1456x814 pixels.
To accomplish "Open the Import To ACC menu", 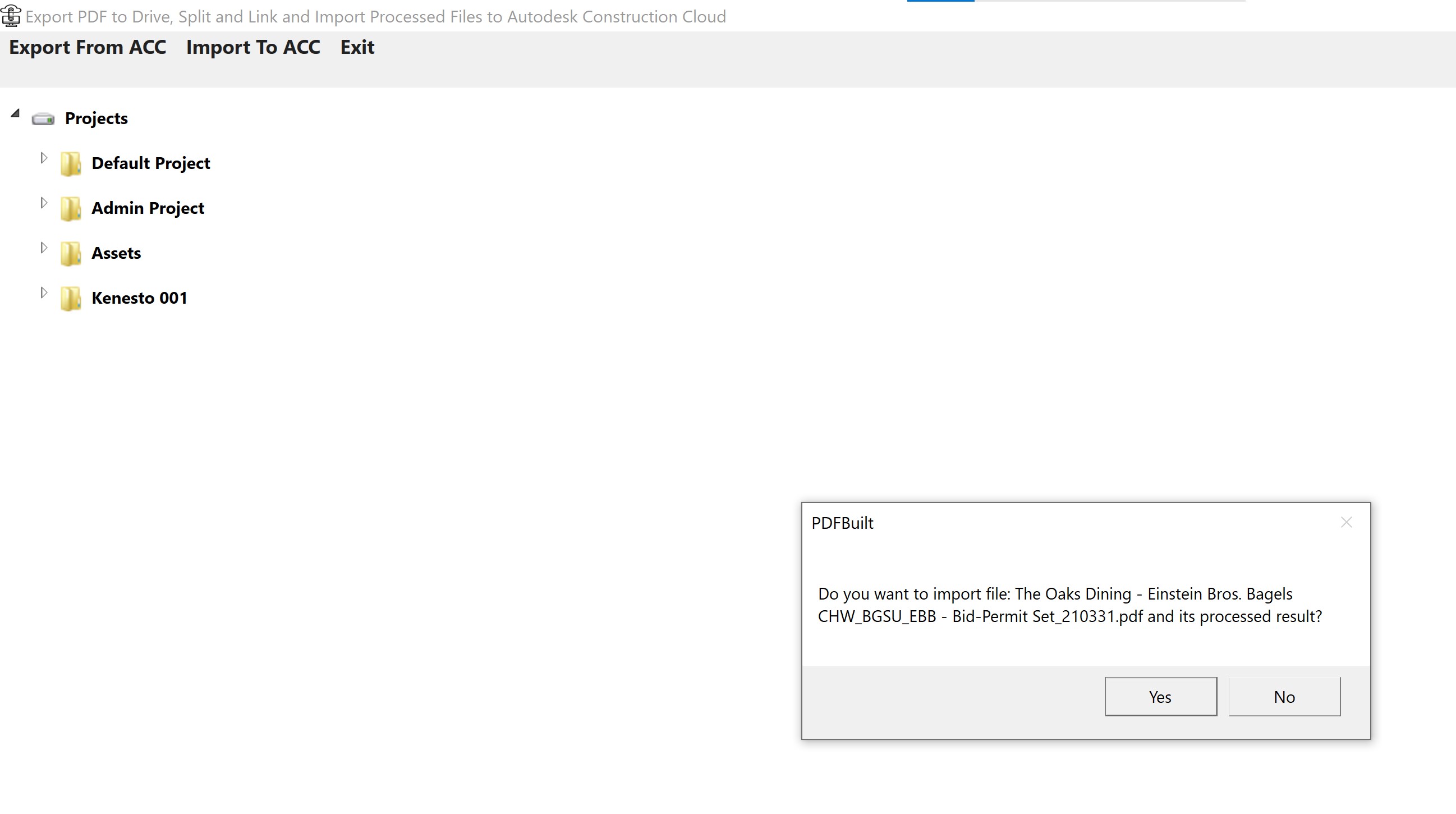I will click(252, 47).
